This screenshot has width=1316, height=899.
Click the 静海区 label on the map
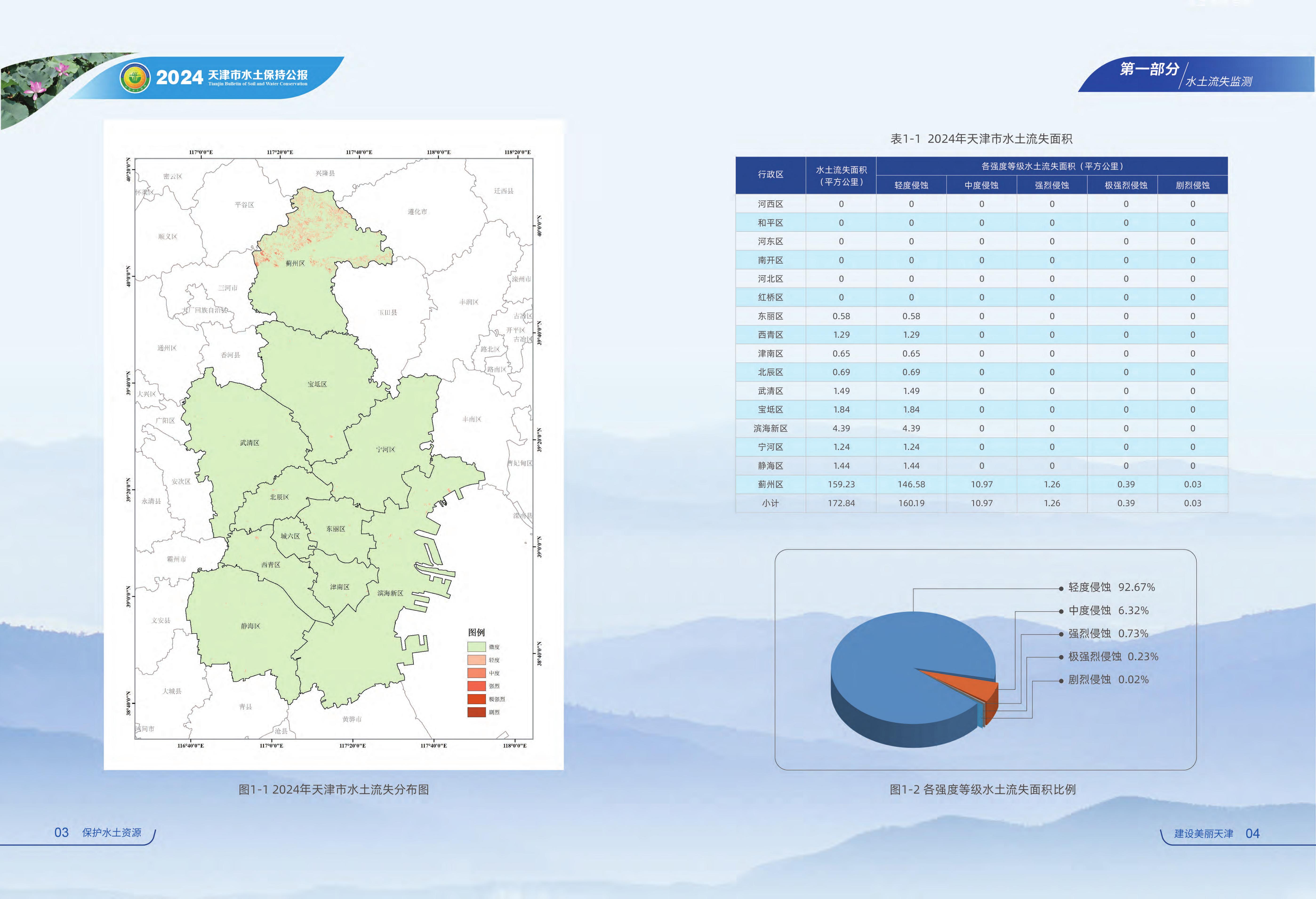point(250,626)
